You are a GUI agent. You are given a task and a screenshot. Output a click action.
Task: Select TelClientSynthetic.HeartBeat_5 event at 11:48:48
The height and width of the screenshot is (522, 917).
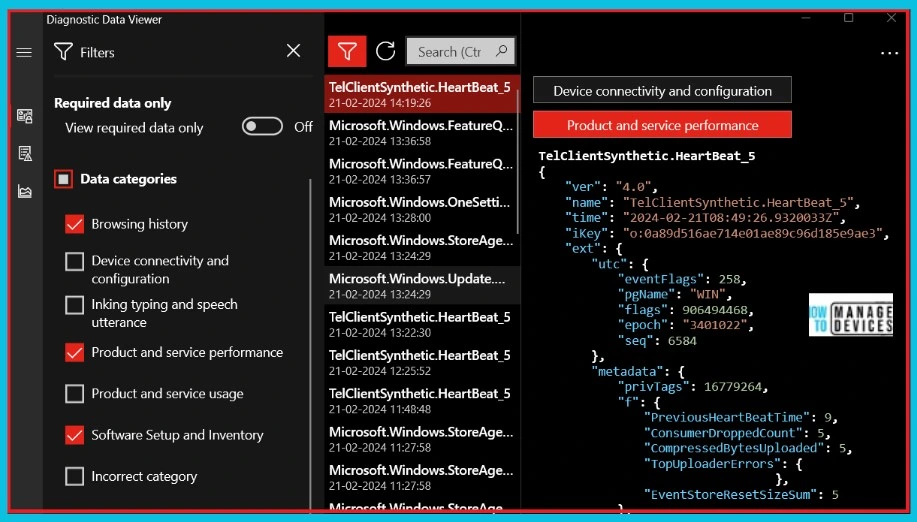tap(420, 401)
